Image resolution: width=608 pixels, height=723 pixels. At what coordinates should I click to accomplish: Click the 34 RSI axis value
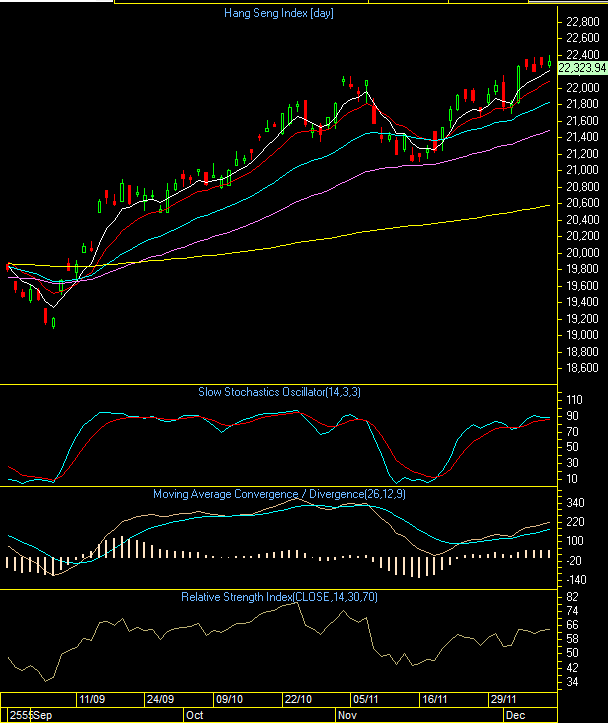coord(572,682)
